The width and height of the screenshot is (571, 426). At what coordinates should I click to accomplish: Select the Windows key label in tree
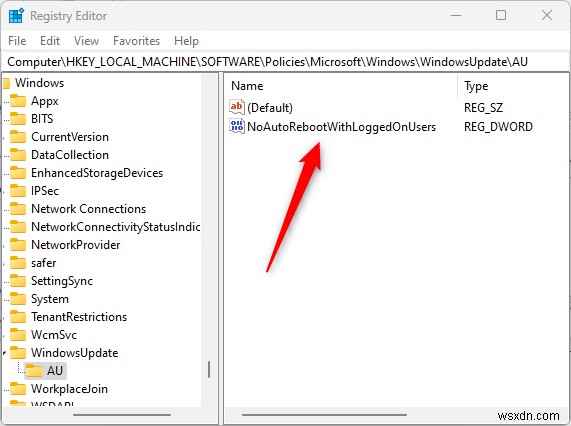(39, 83)
